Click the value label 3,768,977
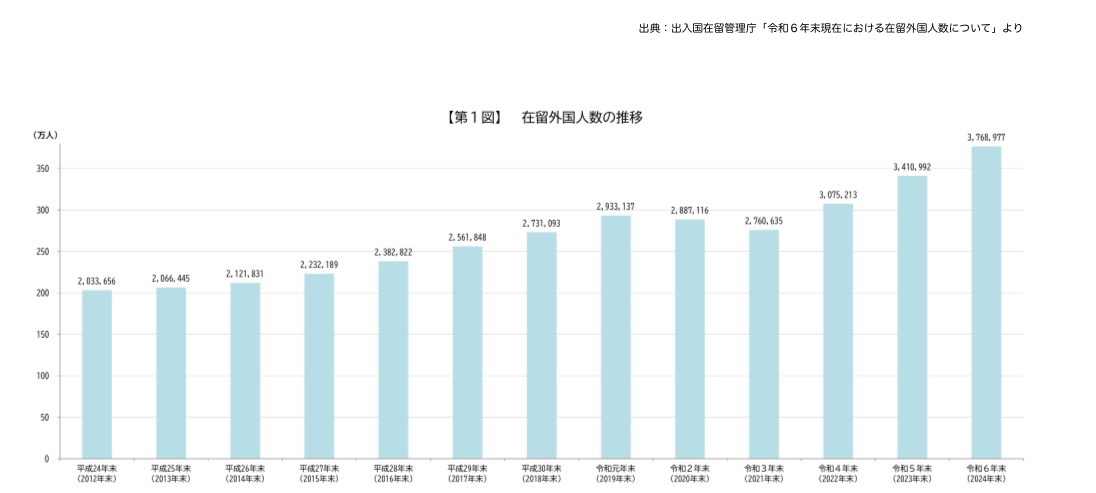The width and height of the screenshot is (1096, 493). (x=985, y=137)
